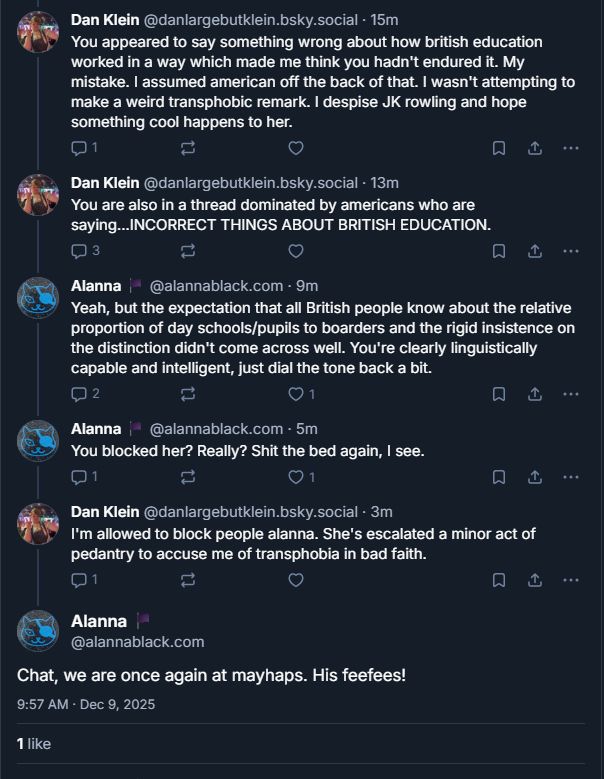Open more options on Dan Klein's 15m post
The image size is (604, 779).
[571, 148]
